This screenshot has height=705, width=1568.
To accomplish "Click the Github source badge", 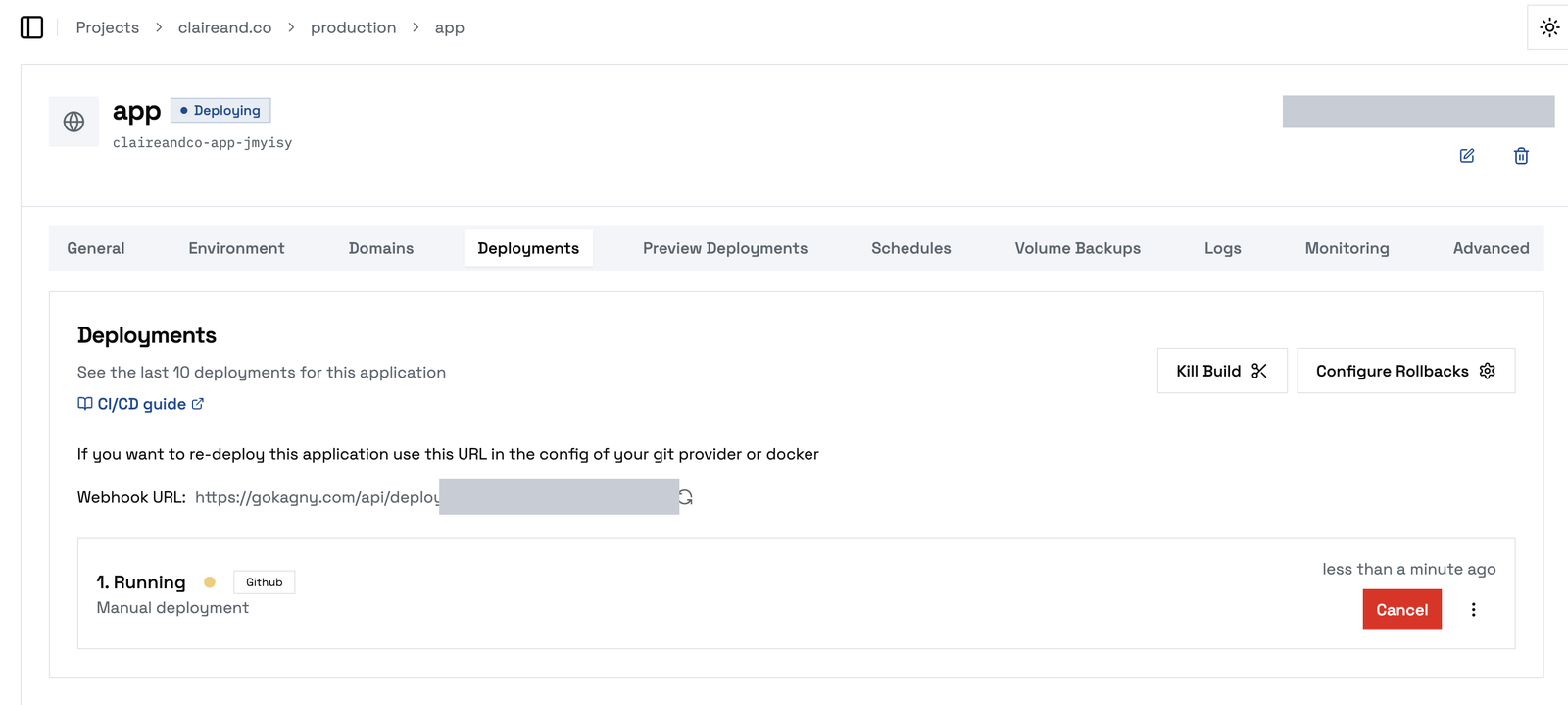I will pyautogui.click(x=265, y=582).
